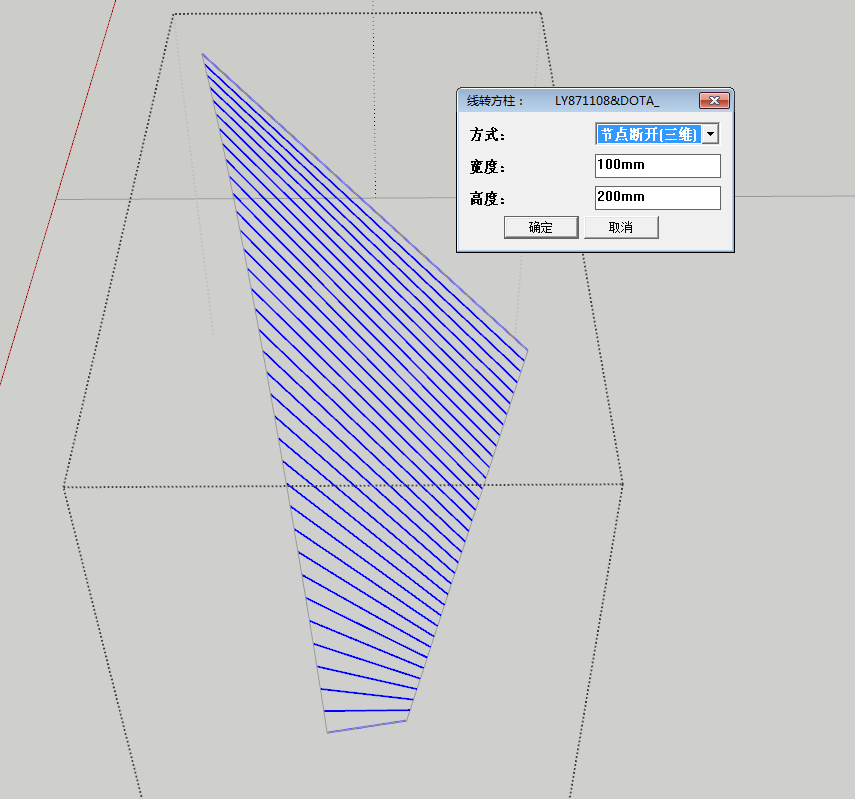855x799 pixels.
Task: Click dotted bounding box top-left corner
Action: tap(173, 15)
